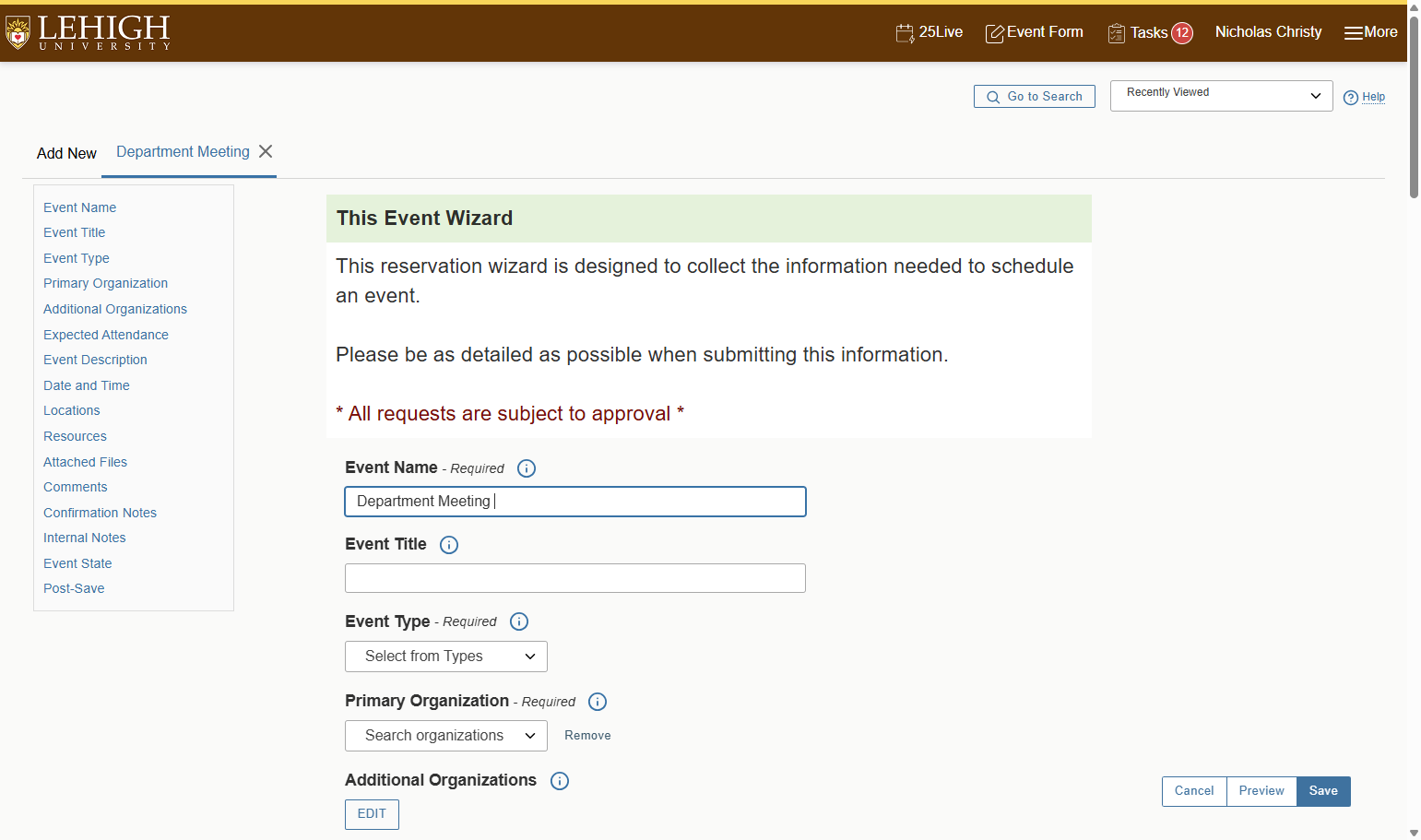Open the Search organizations dropdown
The width and height of the screenshot is (1421, 840).
point(446,736)
